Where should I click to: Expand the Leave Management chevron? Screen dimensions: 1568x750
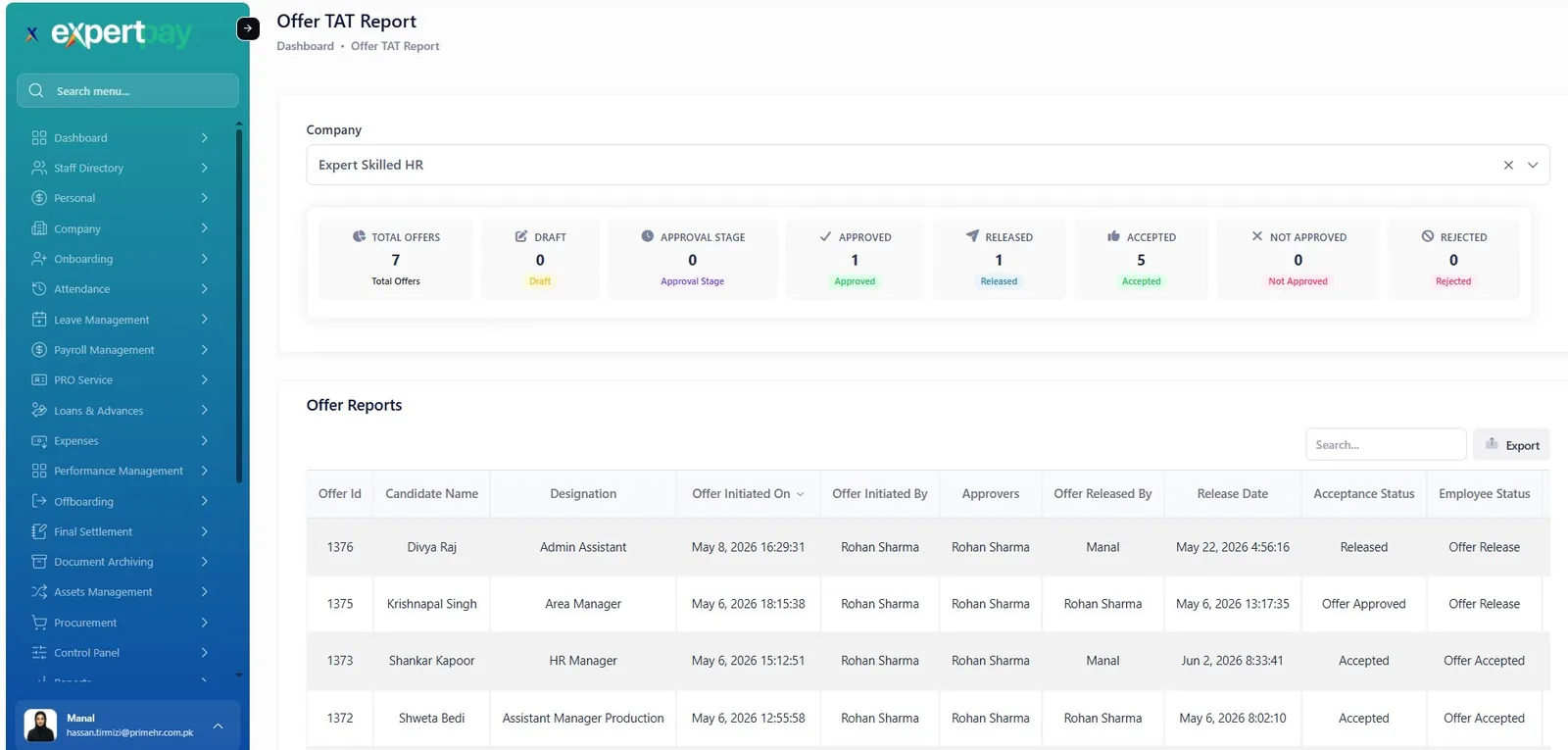[204, 320]
